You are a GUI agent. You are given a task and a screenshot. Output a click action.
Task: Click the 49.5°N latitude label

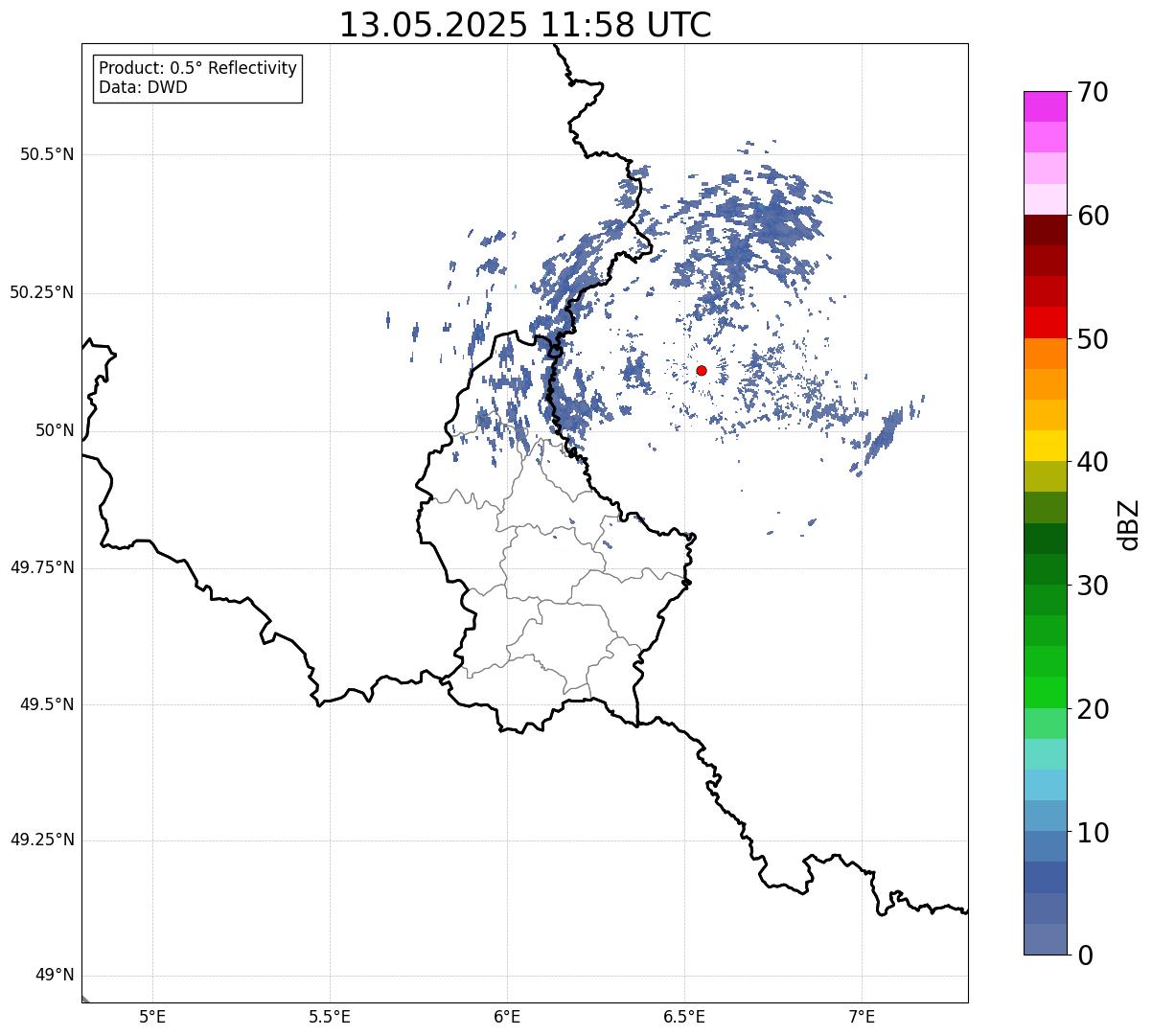[x=47, y=704]
